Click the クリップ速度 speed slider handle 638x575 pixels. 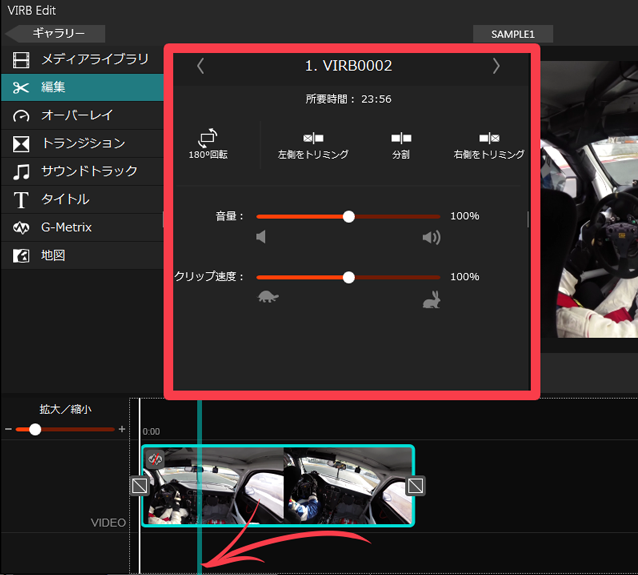(x=349, y=278)
